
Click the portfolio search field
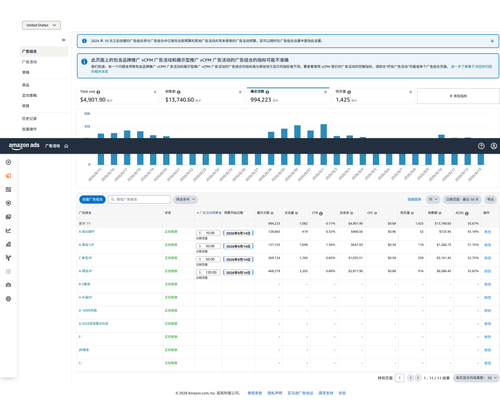[139, 199]
